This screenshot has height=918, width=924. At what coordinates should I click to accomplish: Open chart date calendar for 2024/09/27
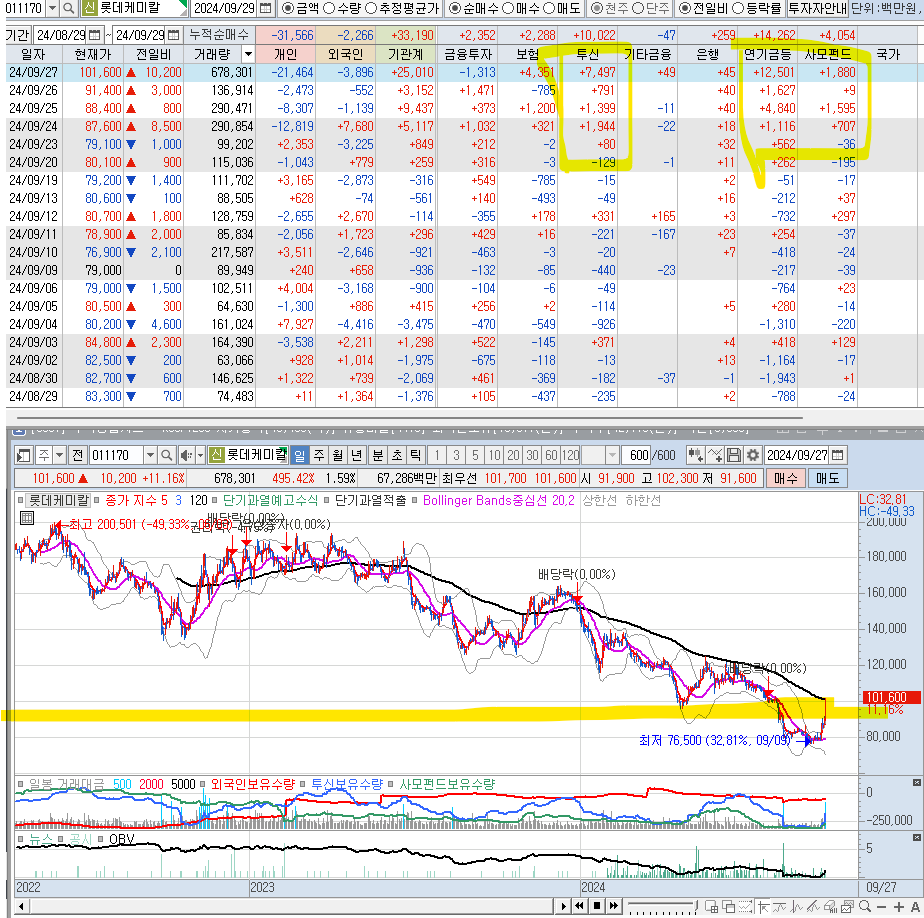point(837,455)
